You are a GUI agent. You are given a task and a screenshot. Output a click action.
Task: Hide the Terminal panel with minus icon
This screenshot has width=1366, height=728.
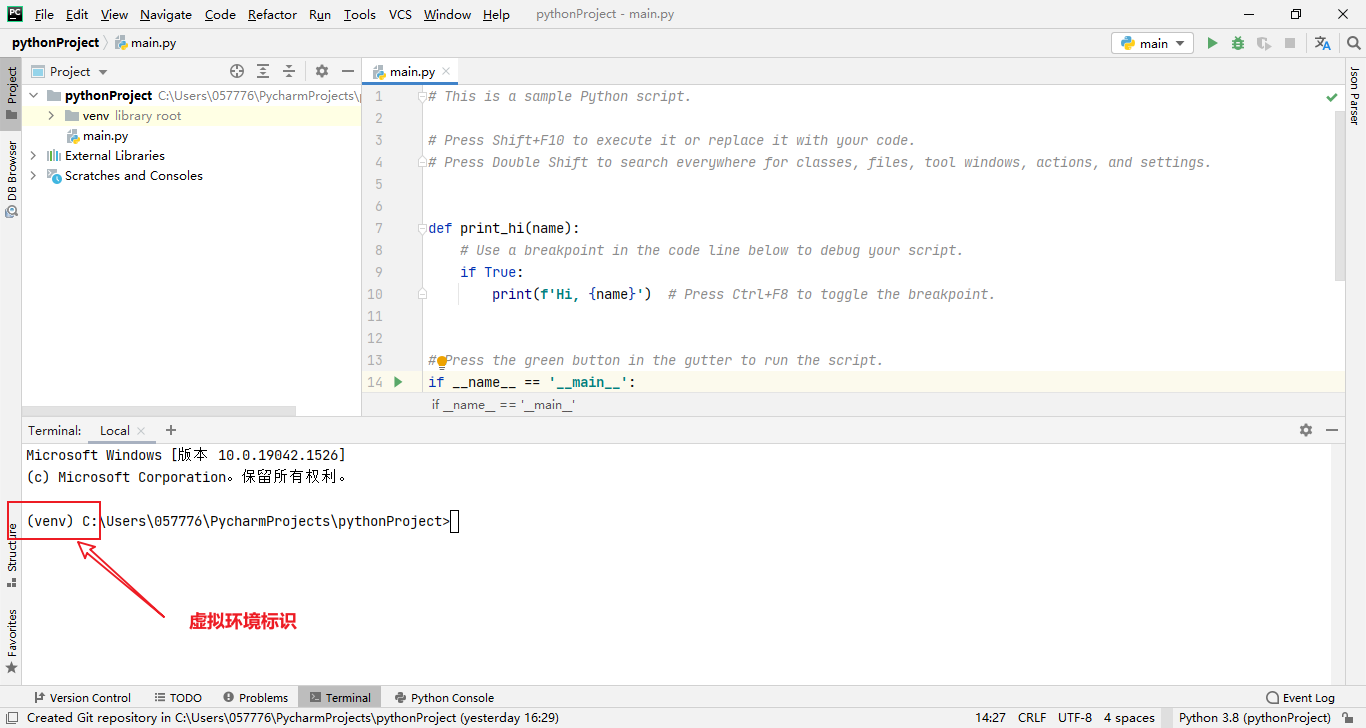pyautogui.click(x=1332, y=430)
